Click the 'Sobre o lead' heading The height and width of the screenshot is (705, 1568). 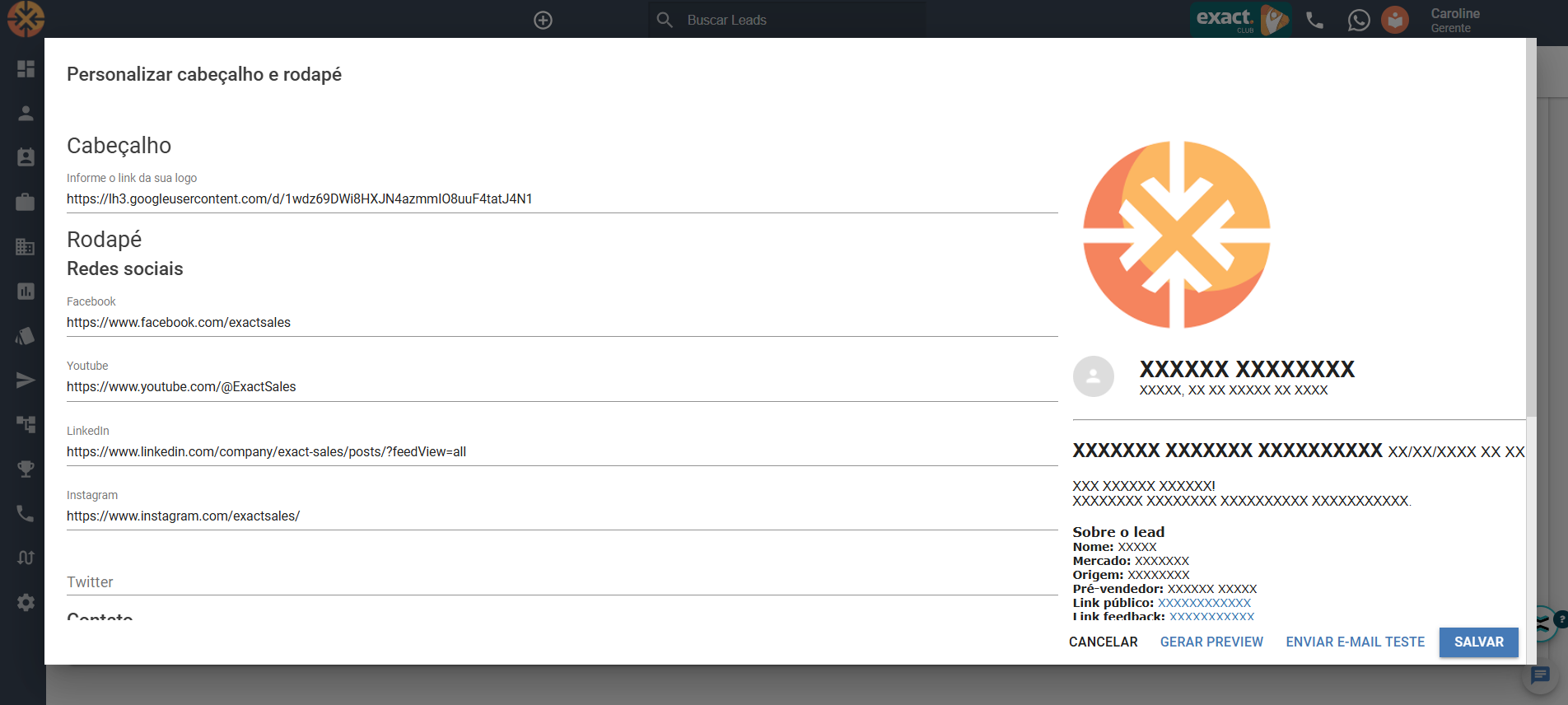coord(1118,532)
